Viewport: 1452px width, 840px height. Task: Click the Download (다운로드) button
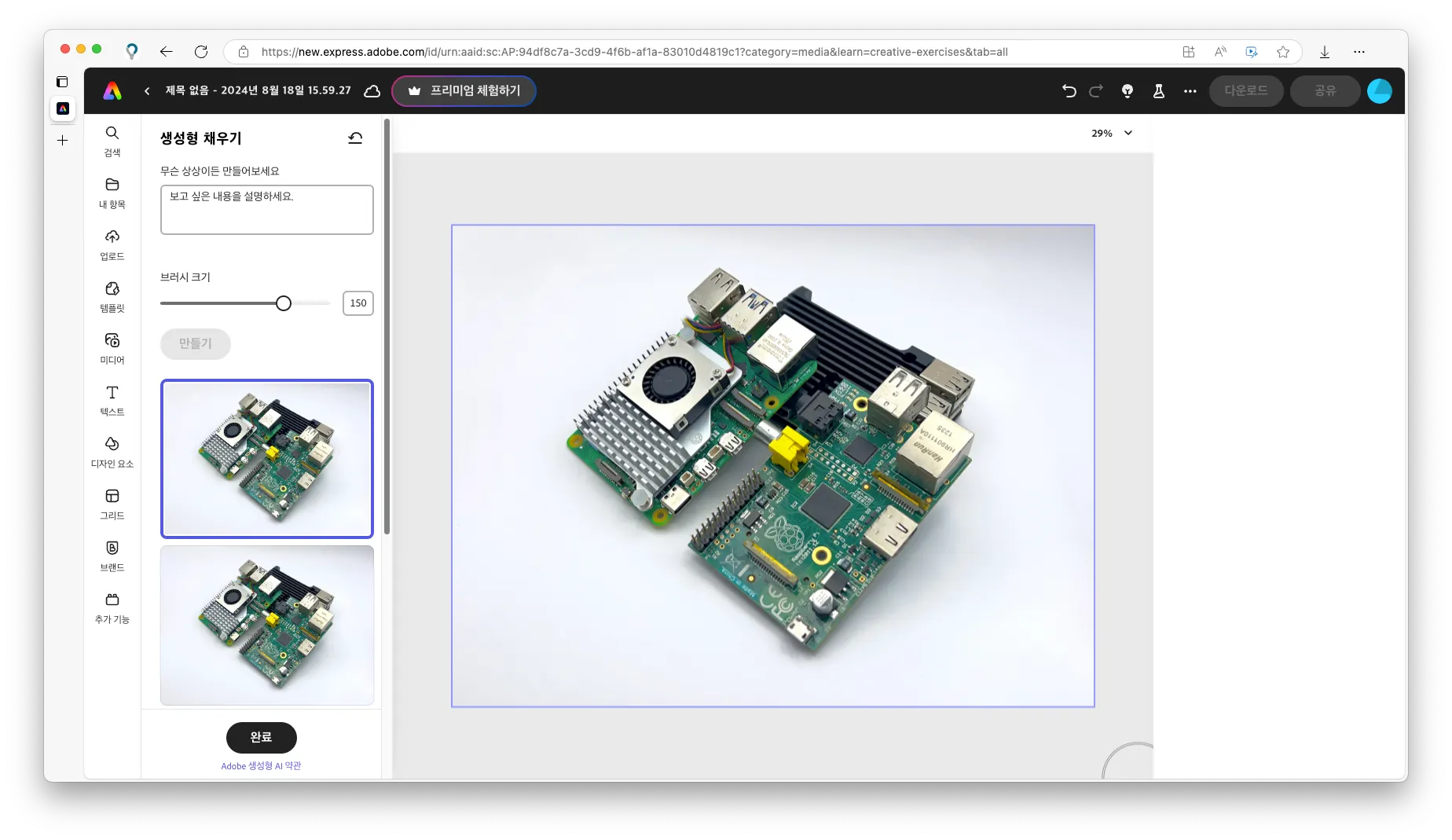1246,91
